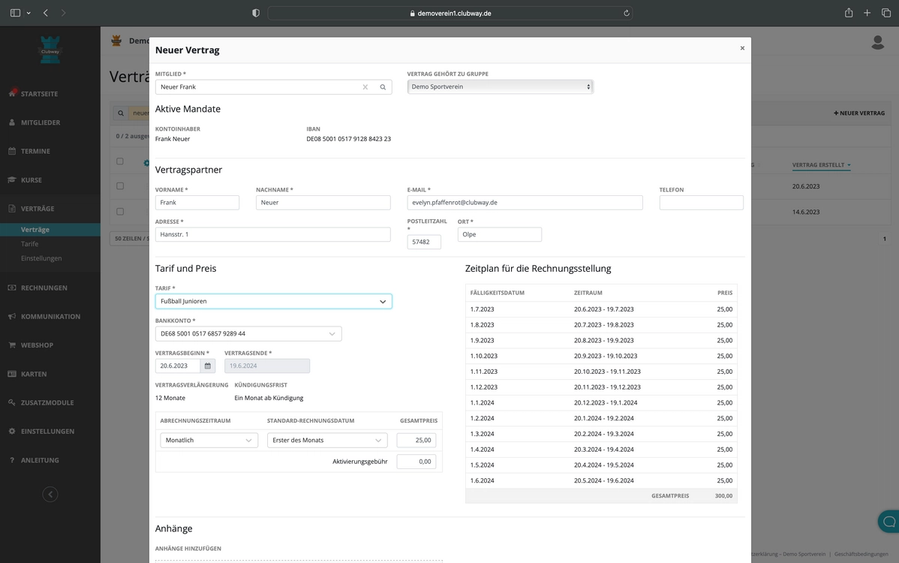Click the Aktivierungsgebühr input field
The width and height of the screenshot is (899, 563).
416,462
